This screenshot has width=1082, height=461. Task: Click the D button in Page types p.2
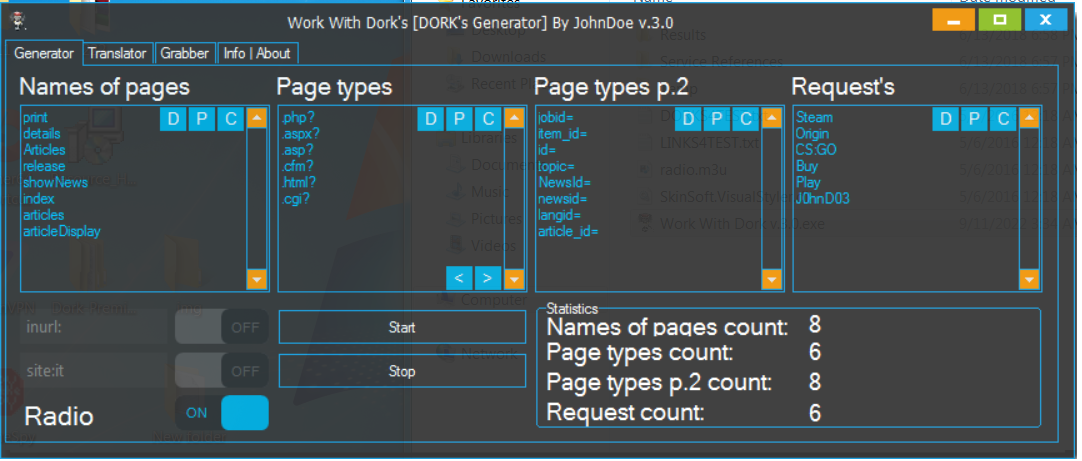click(x=689, y=120)
